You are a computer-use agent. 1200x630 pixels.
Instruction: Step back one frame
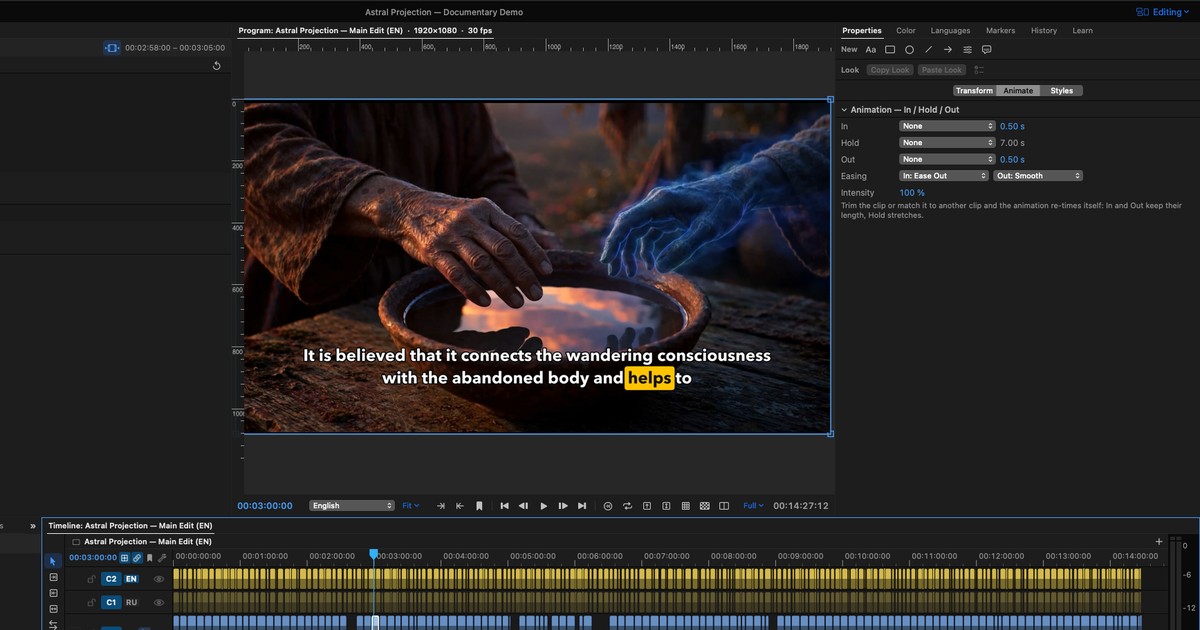pyautogui.click(x=524, y=506)
